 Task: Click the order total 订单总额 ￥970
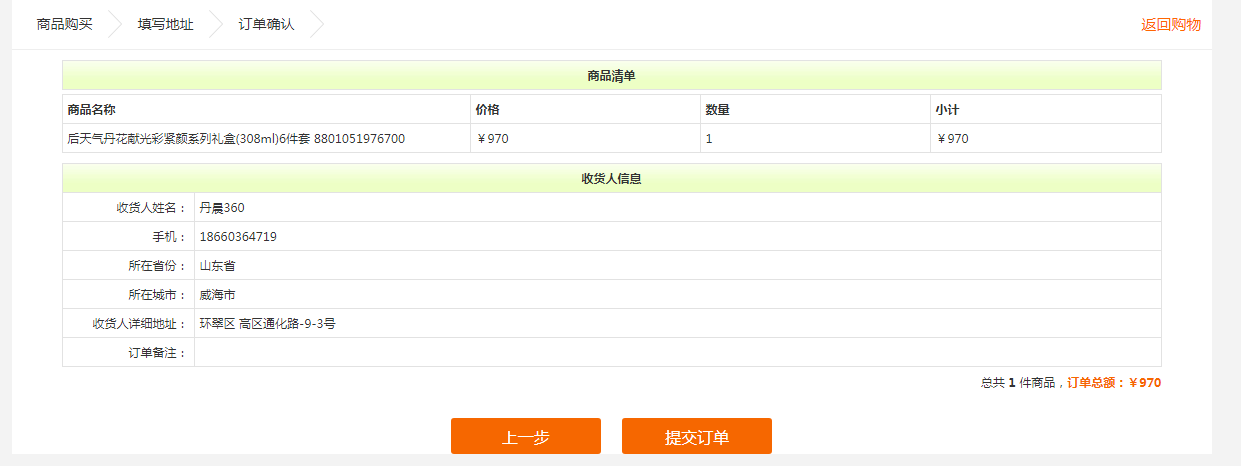pos(1114,382)
